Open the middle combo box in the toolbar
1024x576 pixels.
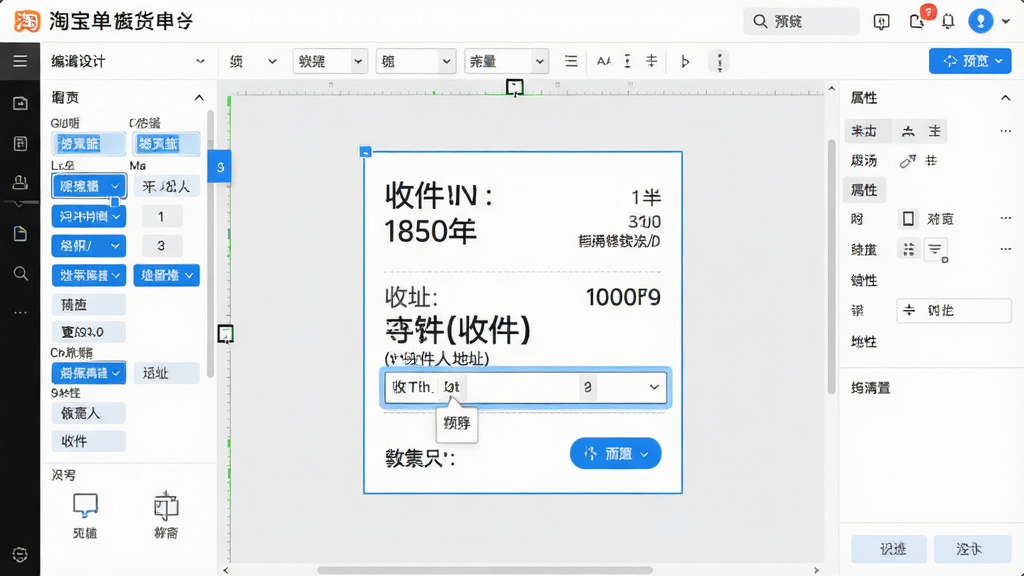coord(415,61)
